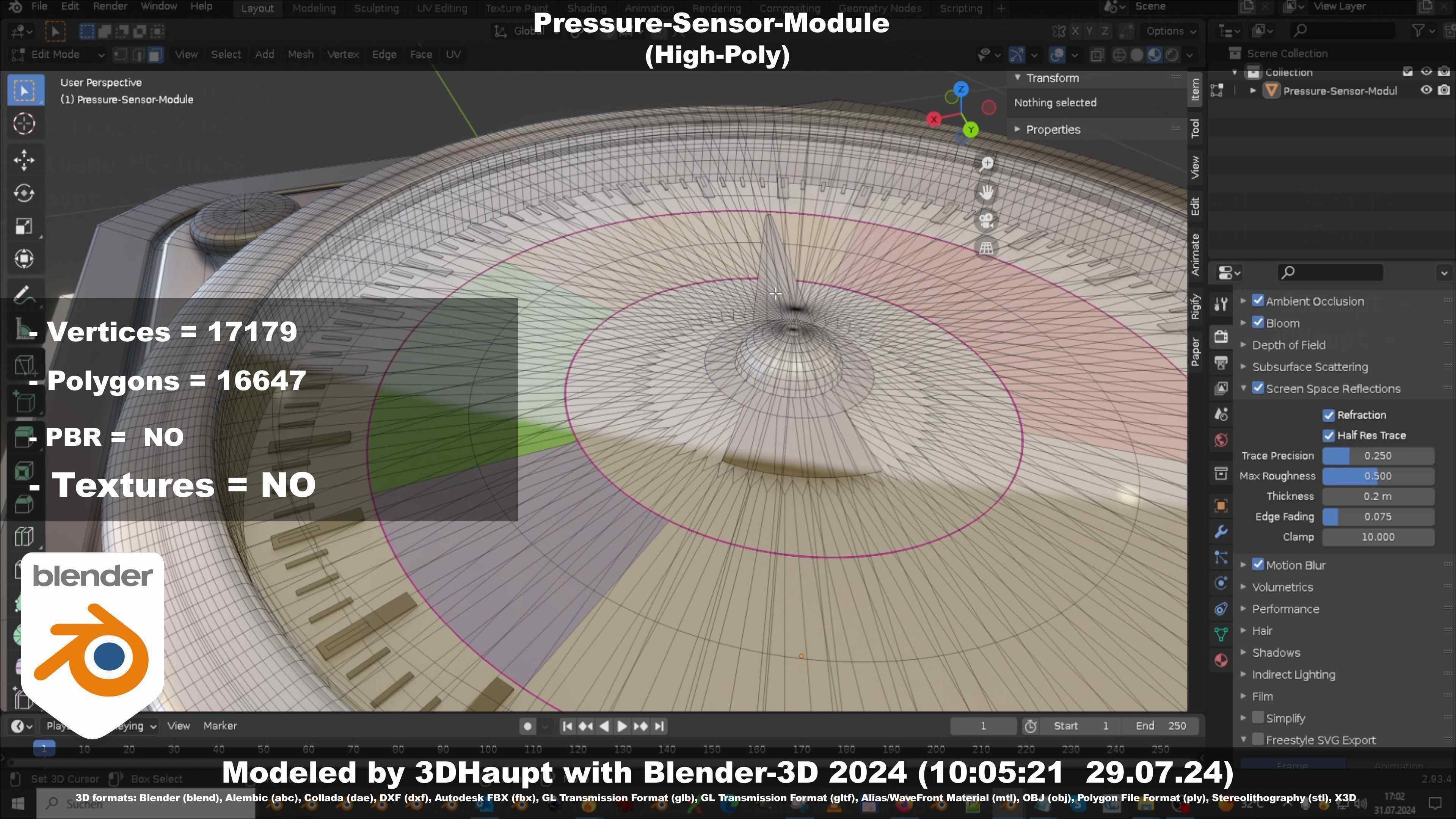
Task: Adjust the Trace Precision slider
Action: click(1378, 455)
